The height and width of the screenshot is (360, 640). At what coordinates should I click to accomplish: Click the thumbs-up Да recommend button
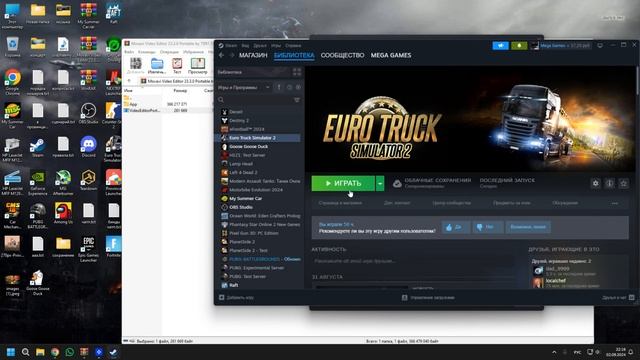pyautogui.click(x=455, y=227)
